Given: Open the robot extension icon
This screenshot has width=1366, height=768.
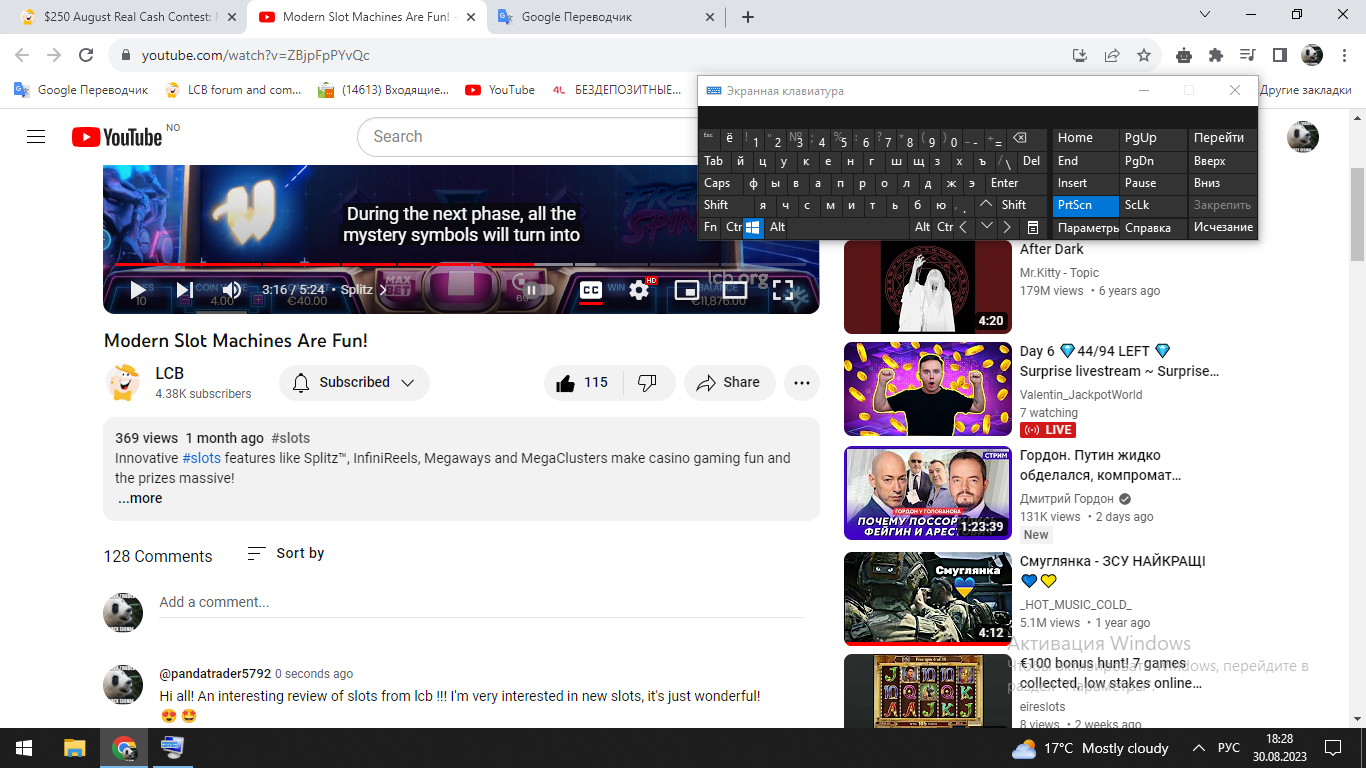Looking at the screenshot, I should (x=1184, y=55).
